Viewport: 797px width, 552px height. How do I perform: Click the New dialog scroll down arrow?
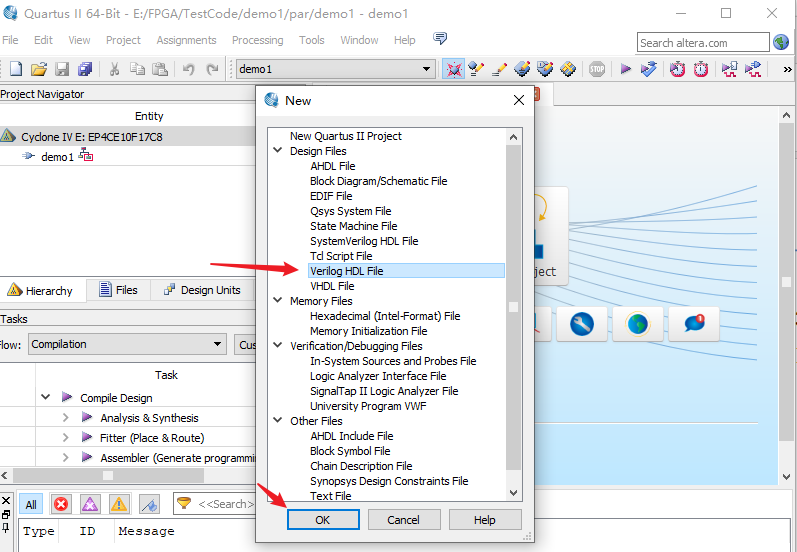pyautogui.click(x=513, y=493)
